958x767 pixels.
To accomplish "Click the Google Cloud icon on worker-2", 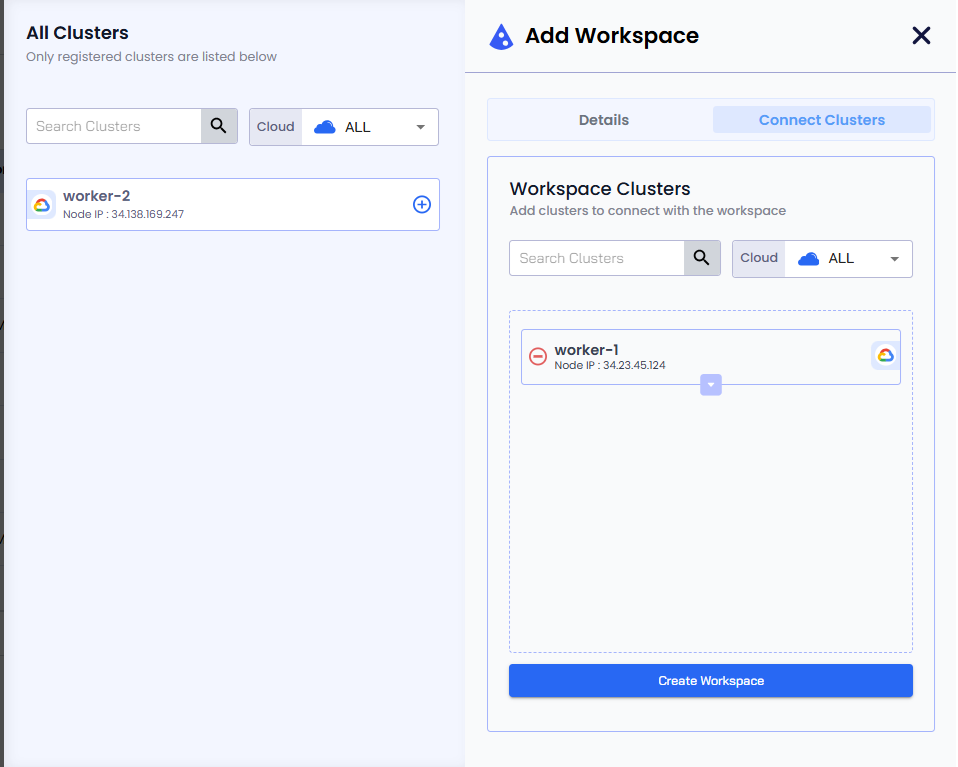I will (x=41, y=204).
